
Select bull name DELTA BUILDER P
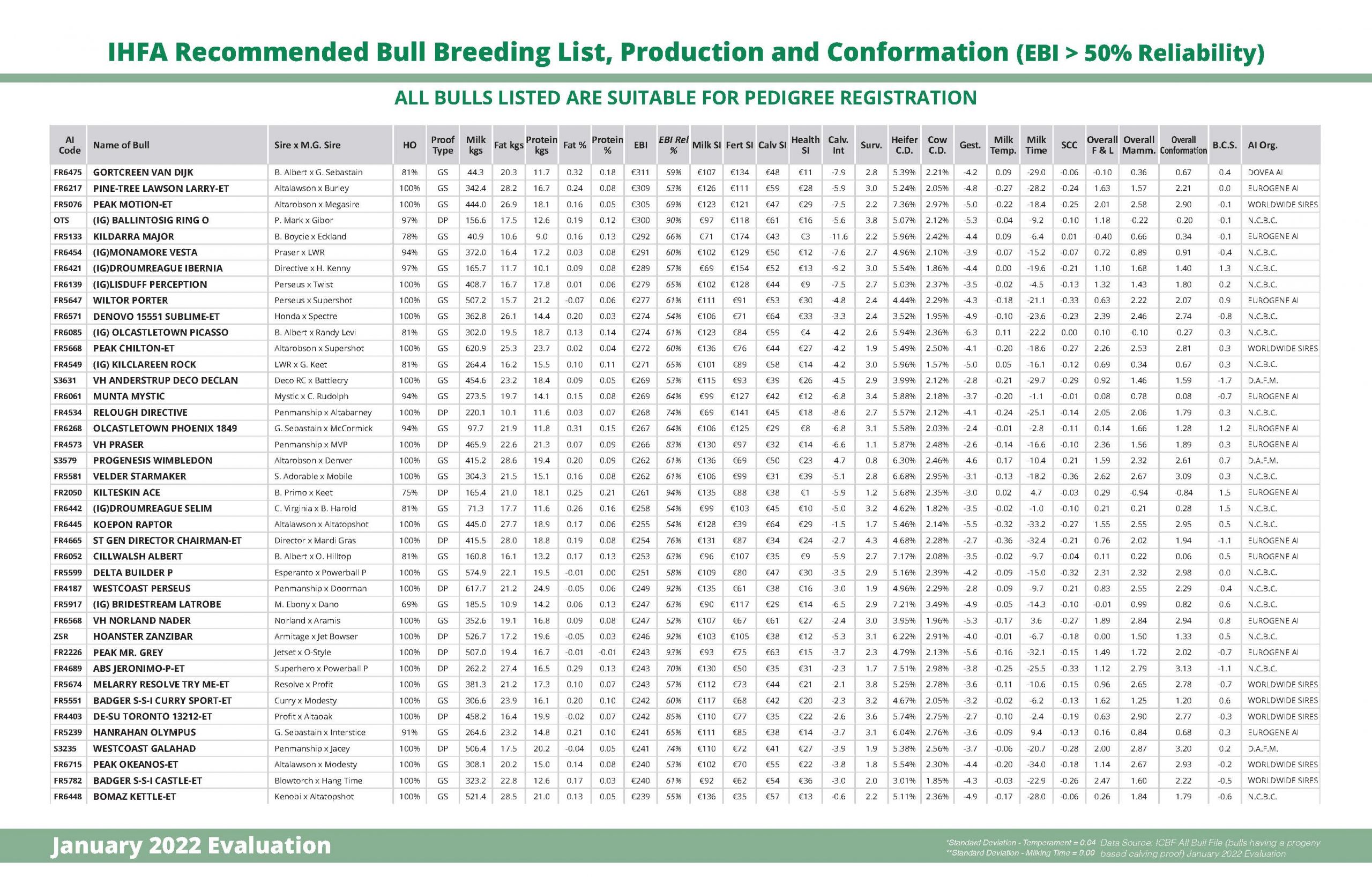(x=133, y=572)
